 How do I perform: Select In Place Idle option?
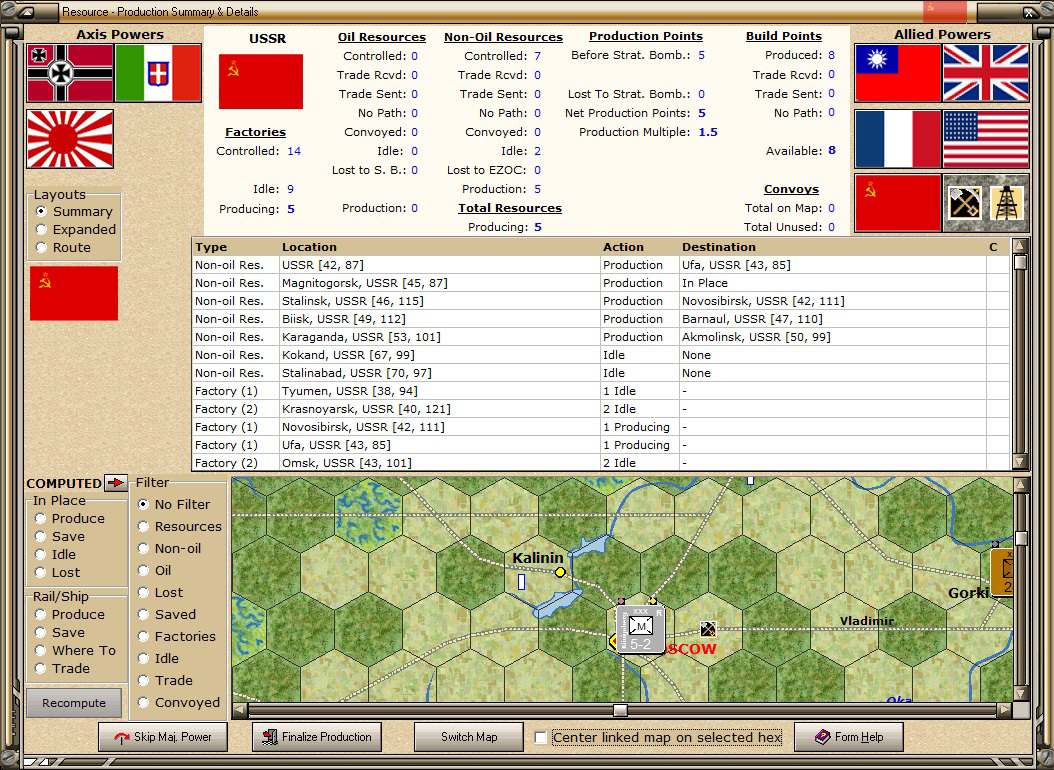click(40, 554)
